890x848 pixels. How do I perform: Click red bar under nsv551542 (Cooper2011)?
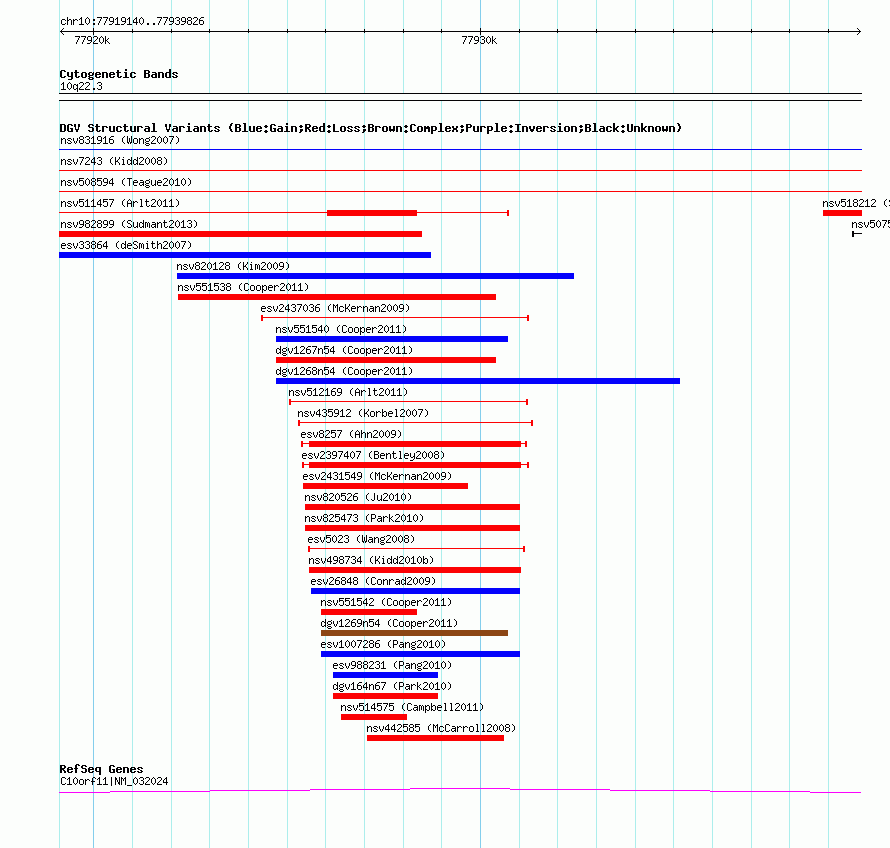point(369,612)
